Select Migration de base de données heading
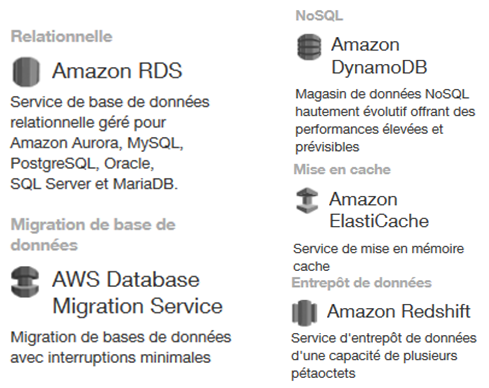 tap(93, 235)
